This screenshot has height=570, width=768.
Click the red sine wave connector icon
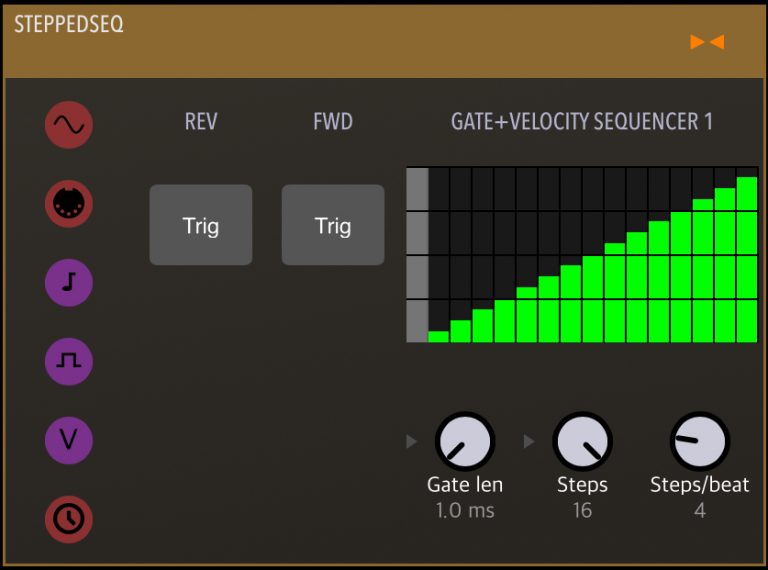69,125
